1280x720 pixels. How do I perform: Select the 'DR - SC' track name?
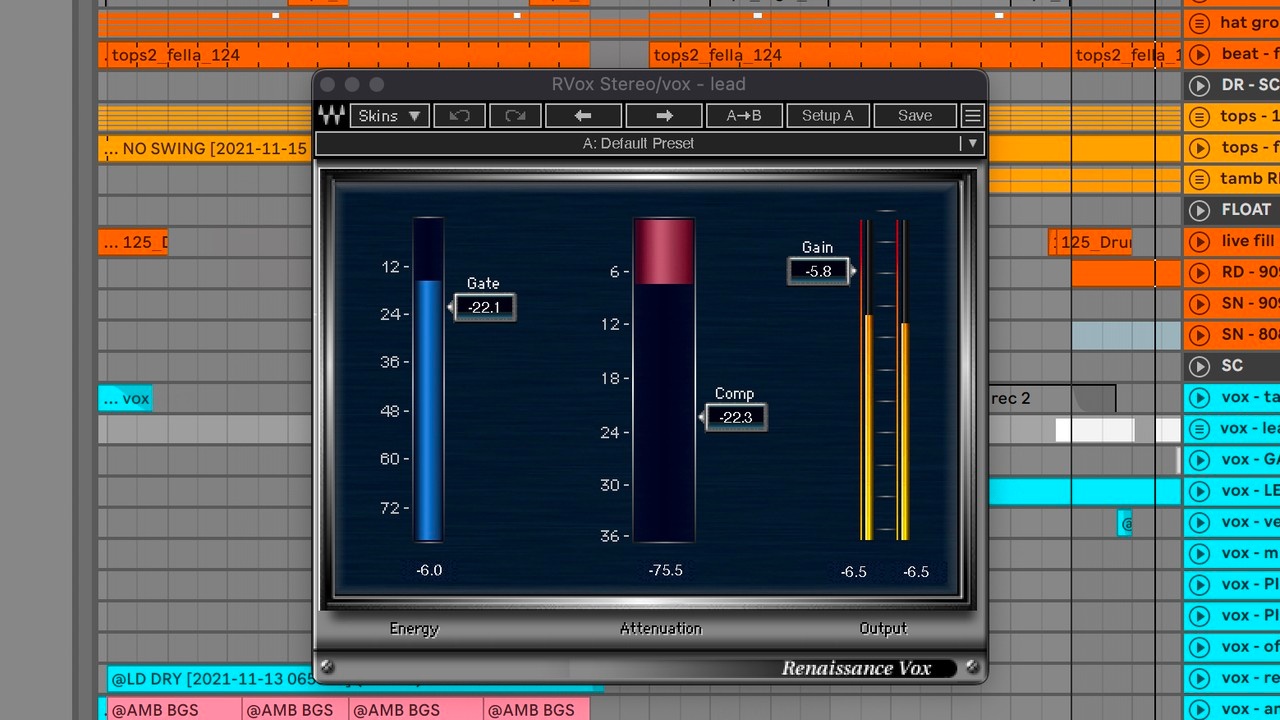[1250, 86]
